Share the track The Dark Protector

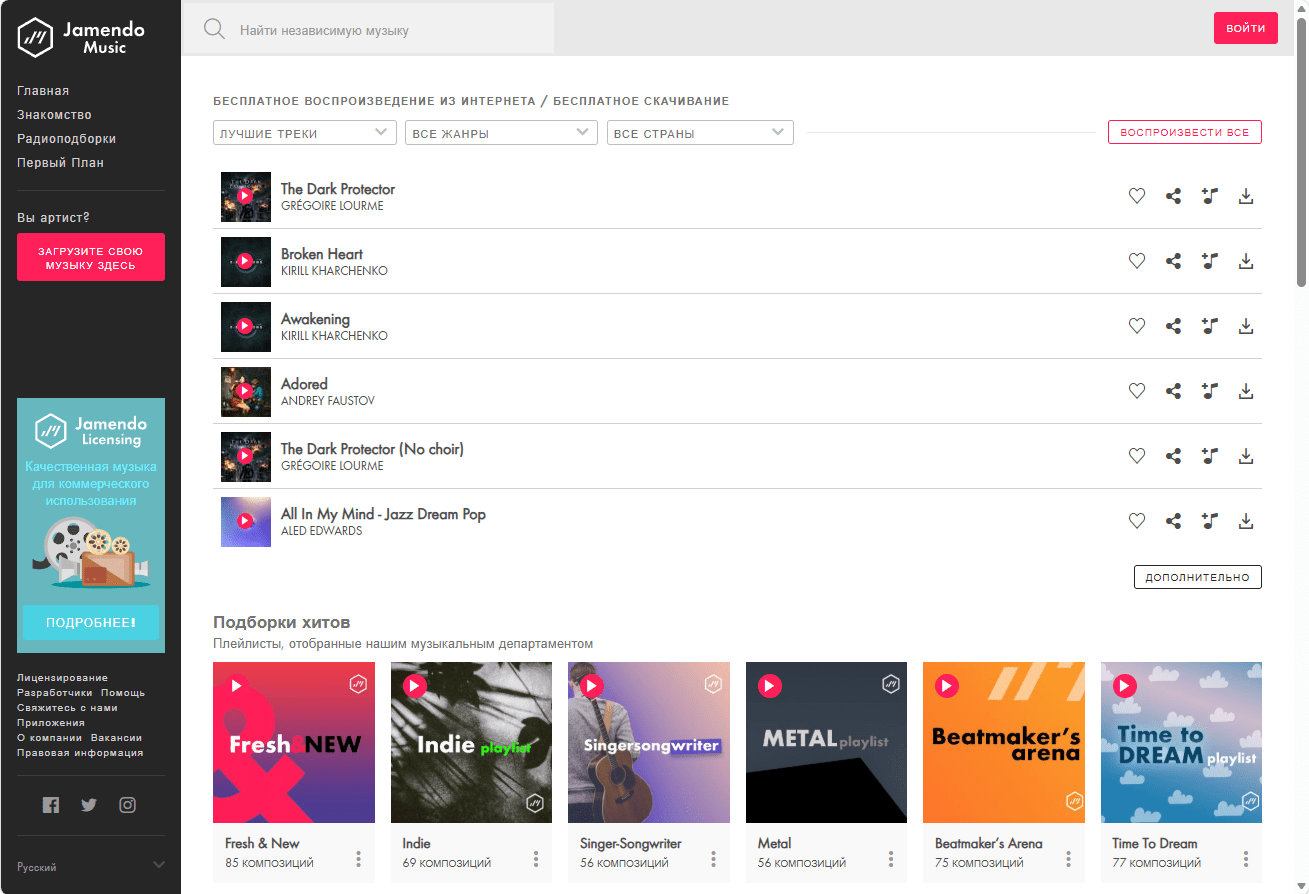click(x=1173, y=196)
